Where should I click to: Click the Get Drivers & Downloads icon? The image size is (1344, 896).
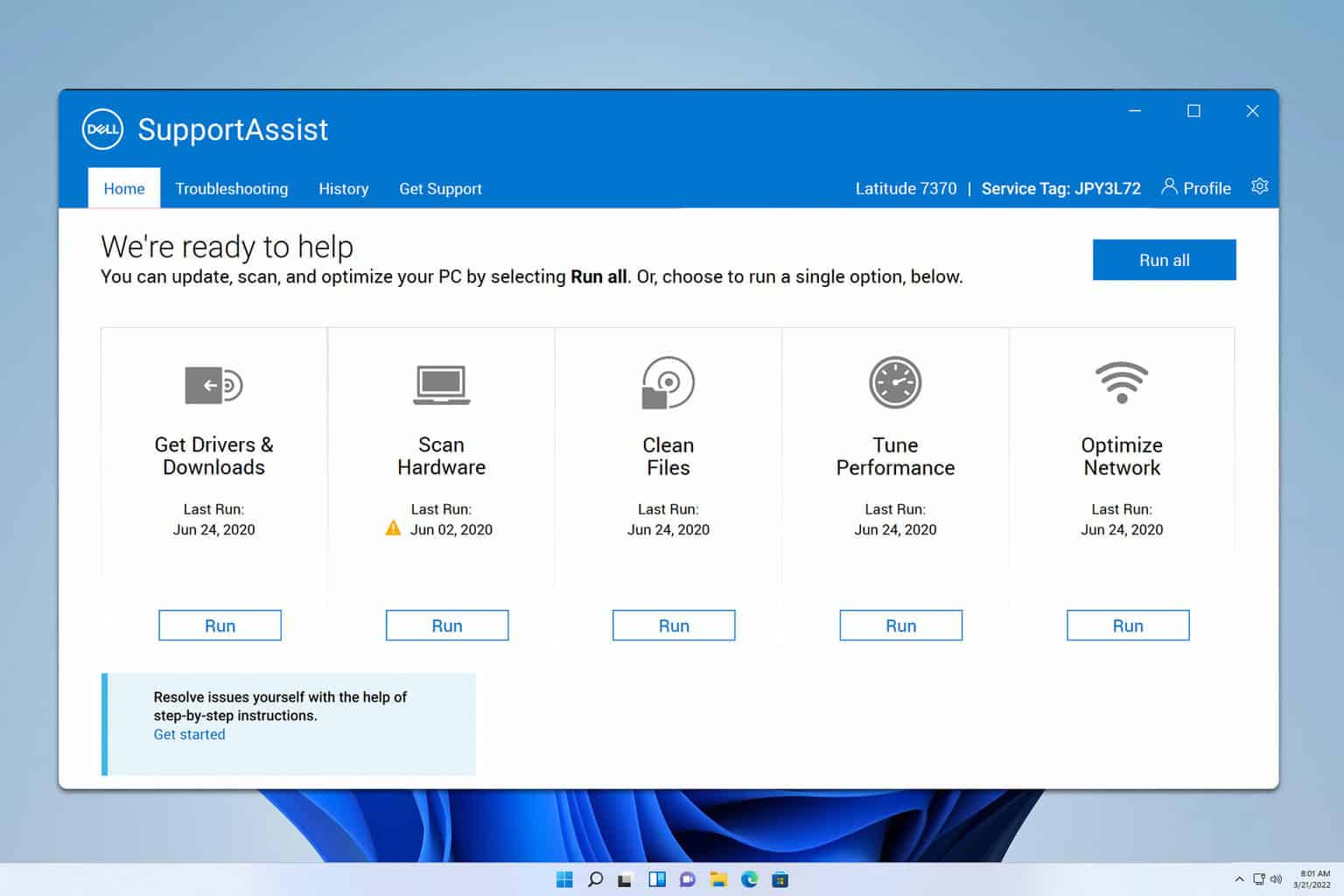tap(213, 385)
